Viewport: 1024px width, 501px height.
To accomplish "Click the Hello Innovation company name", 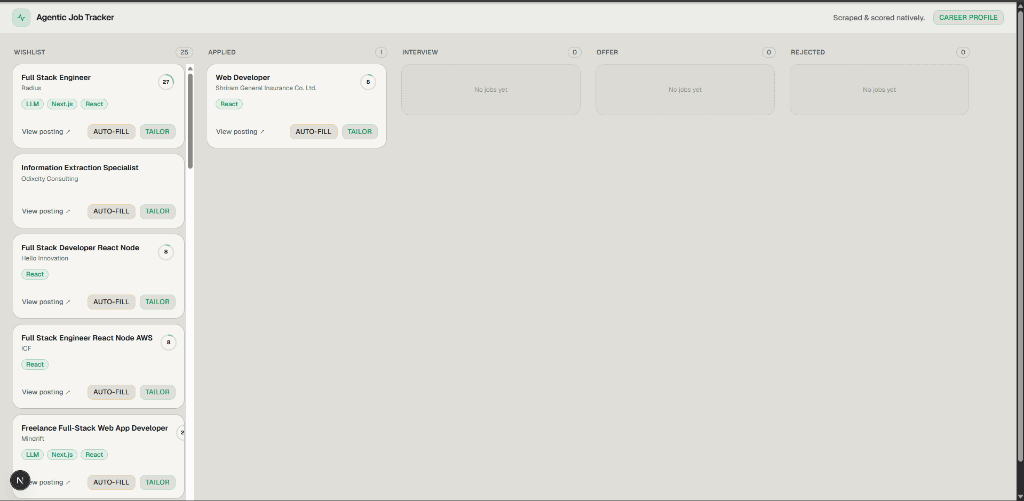I will pyautogui.click(x=44, y=259).
